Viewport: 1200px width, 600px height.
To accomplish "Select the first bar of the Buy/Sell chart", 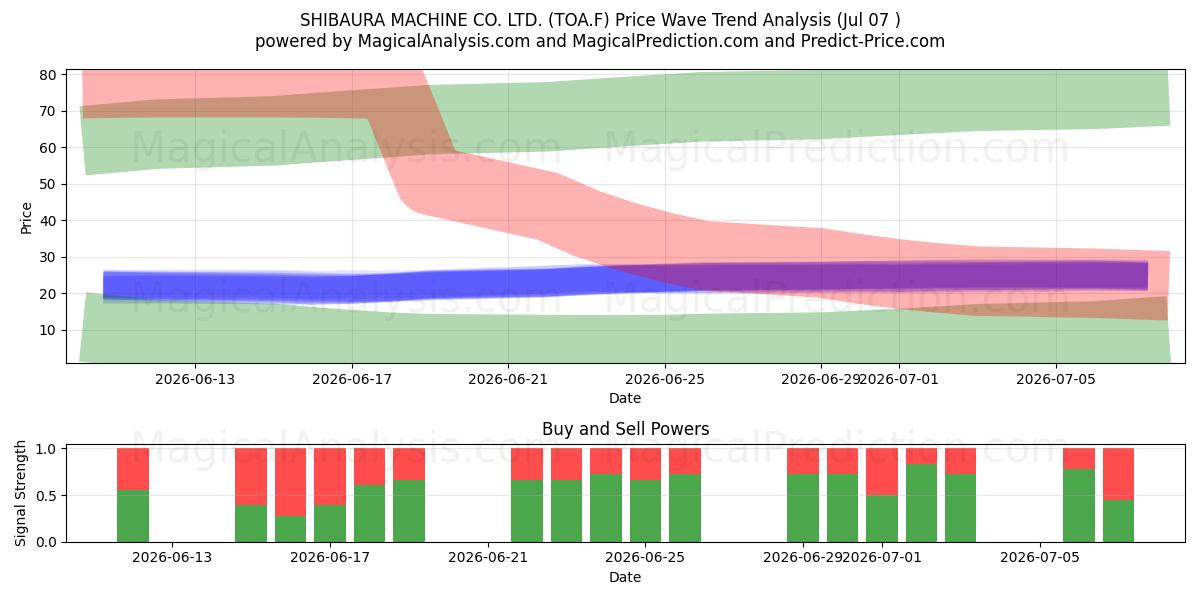I will coord(133,495).
